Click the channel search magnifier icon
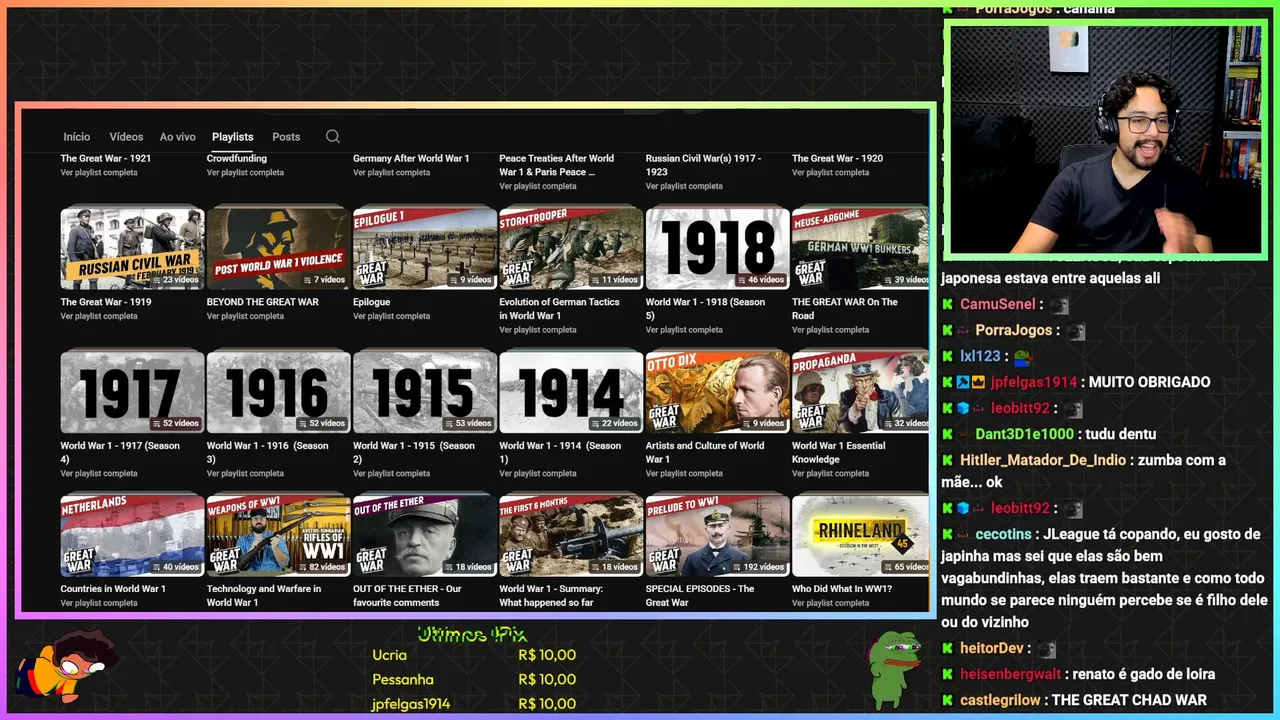 click(333, 137)
